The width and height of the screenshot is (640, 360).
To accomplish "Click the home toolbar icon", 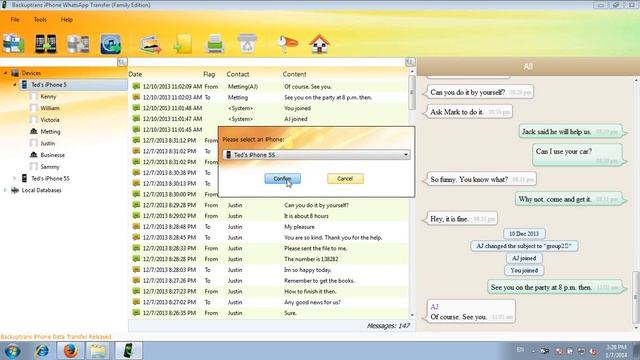I will point(319,44).
